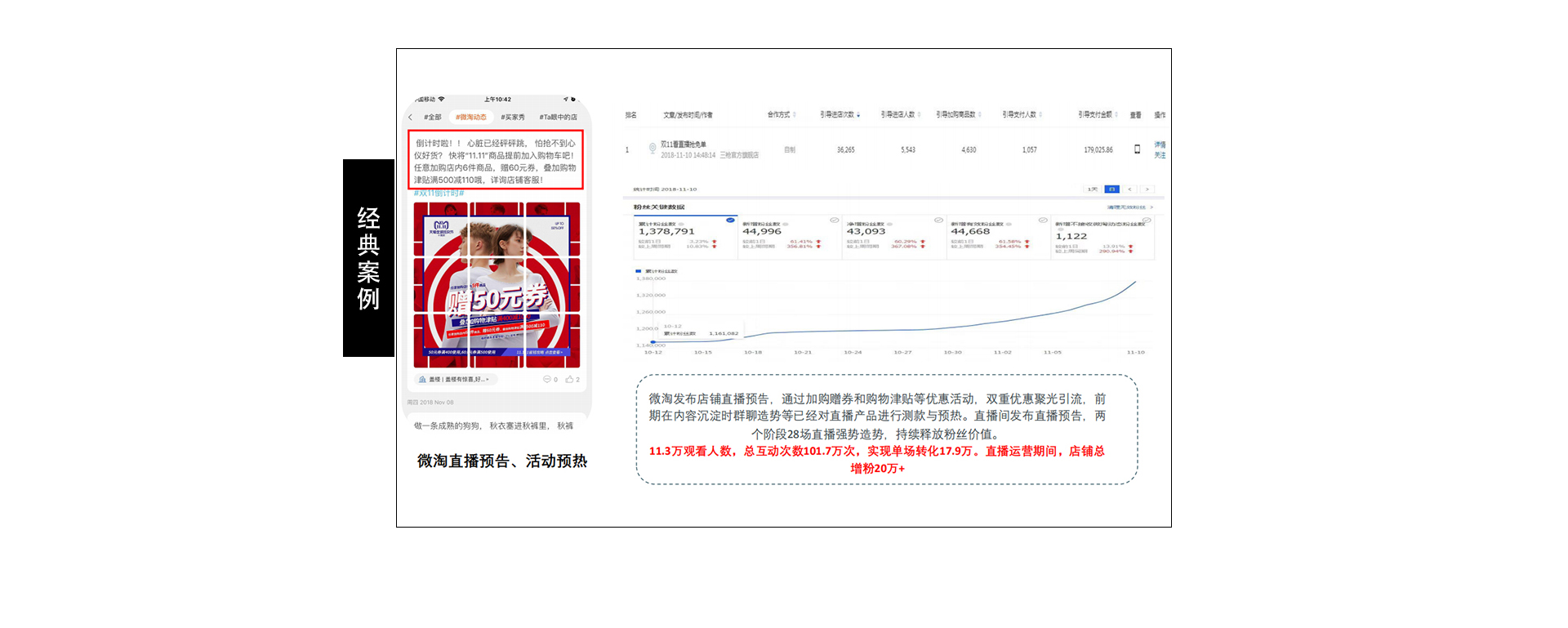Click the table cell showing 4,630

(x=969, y=150)
